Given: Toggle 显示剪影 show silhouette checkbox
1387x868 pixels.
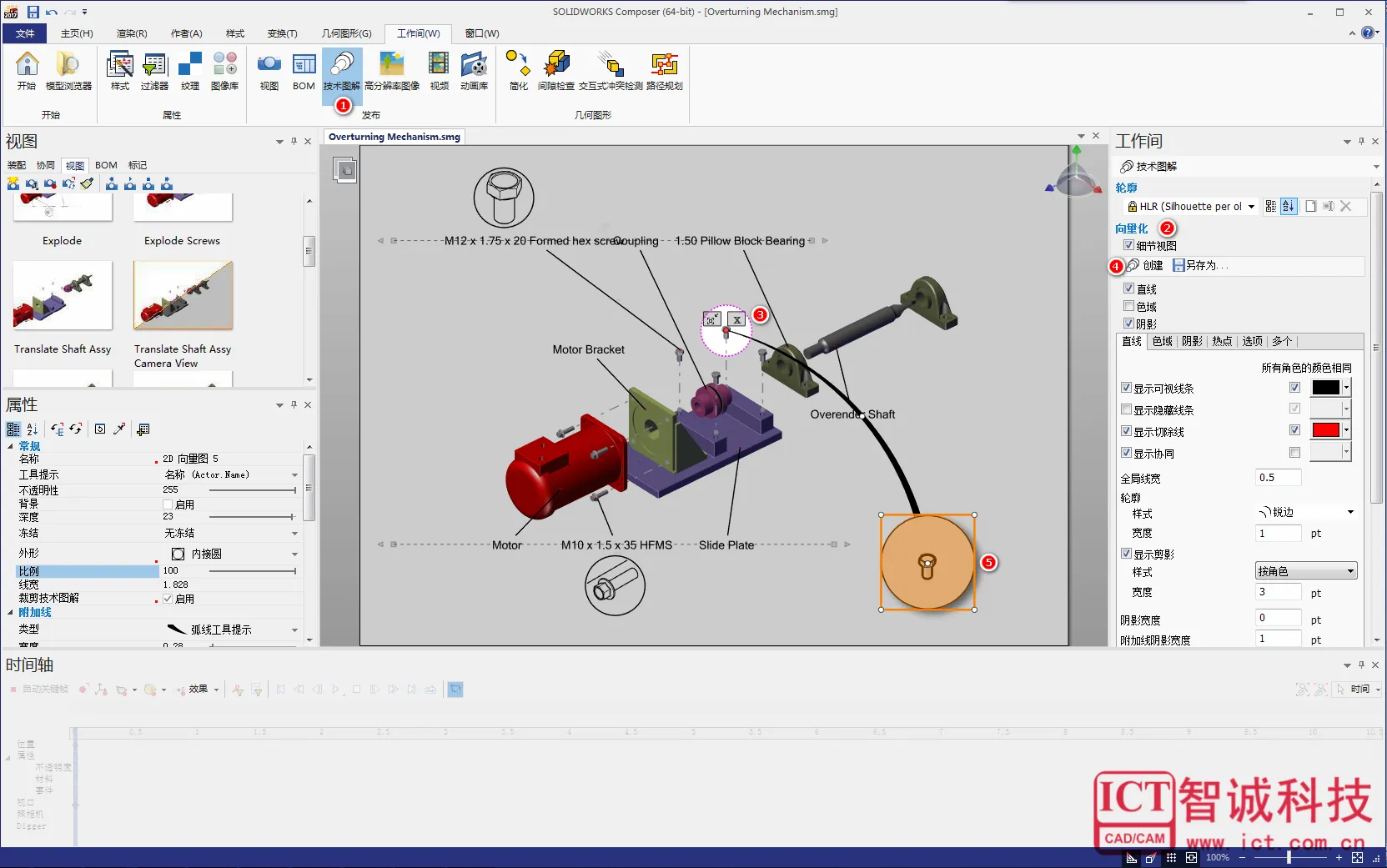Looking at the screenshot, I should point(1126,554).
